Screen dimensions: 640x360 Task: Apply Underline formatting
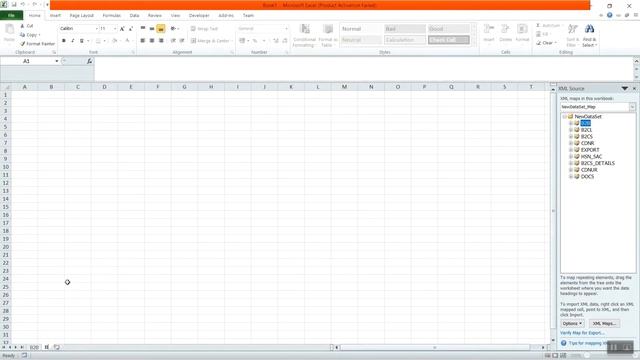[x=82, y=41]
